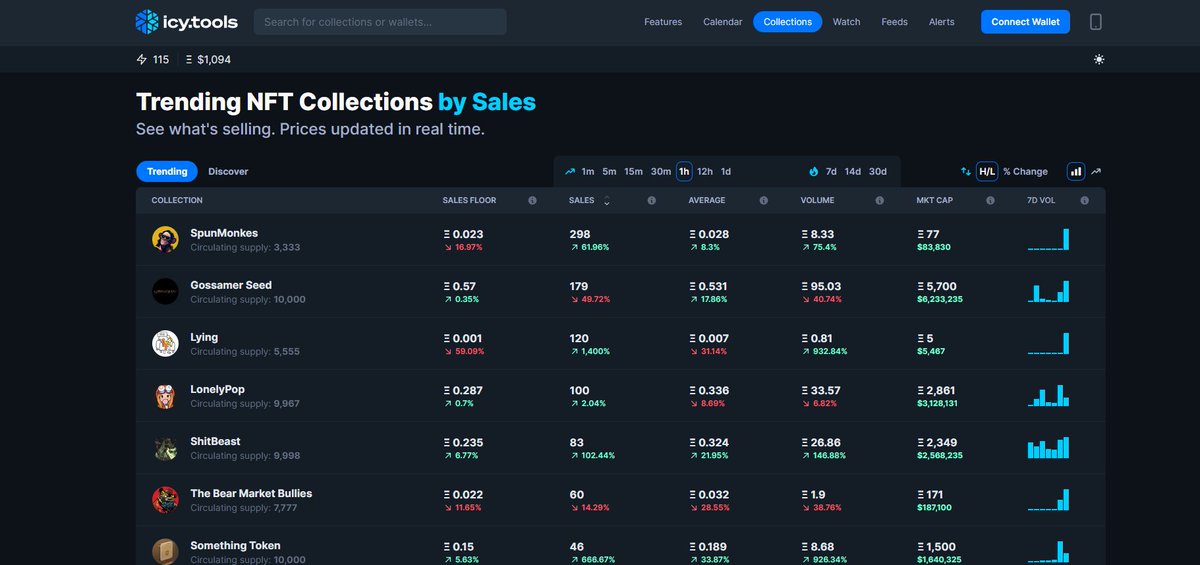This screenshot has height=565, width=1200.
Task: Click the up-down arrows swap icon
Action: [x=966, y=172]
